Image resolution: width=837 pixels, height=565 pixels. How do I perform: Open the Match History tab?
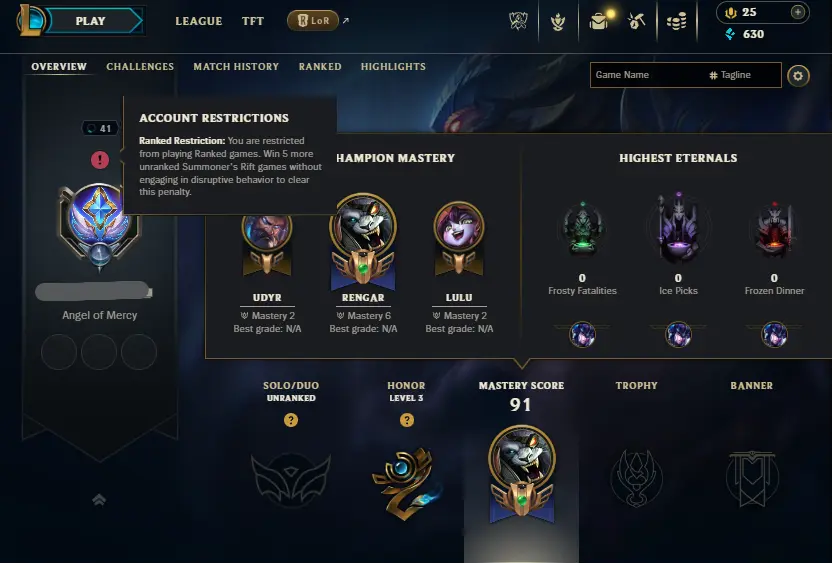tap(236, 67)
